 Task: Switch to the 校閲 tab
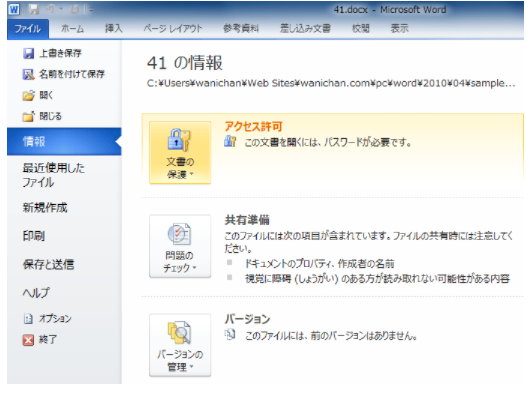pyautogui.click(x=361, y=29)
